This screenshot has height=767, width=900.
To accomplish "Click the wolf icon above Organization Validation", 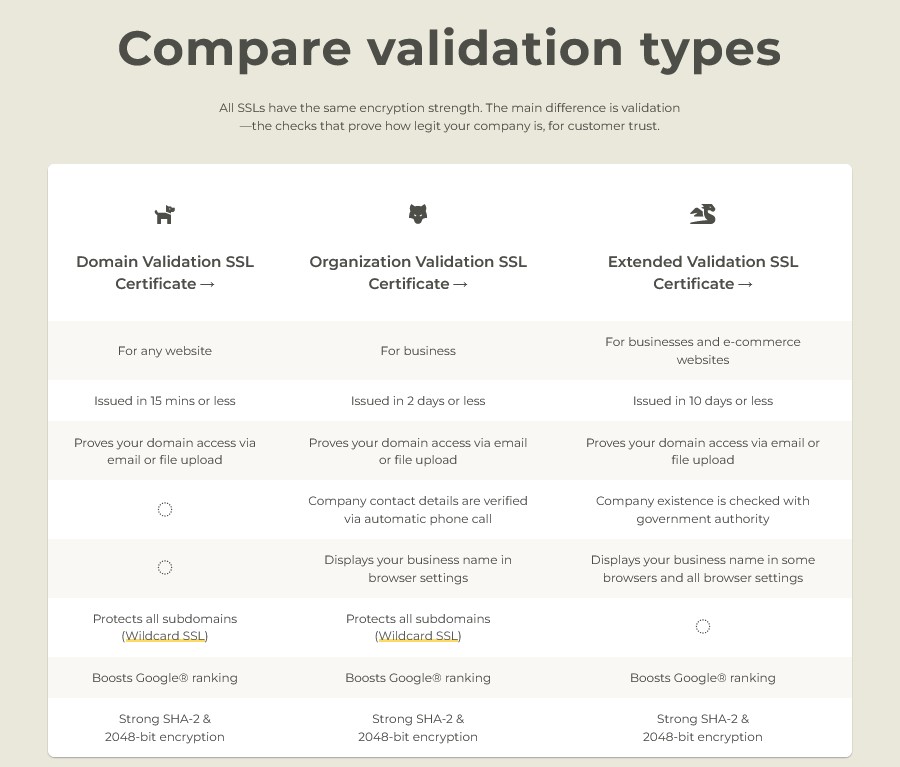I will (x=418, y=214).
